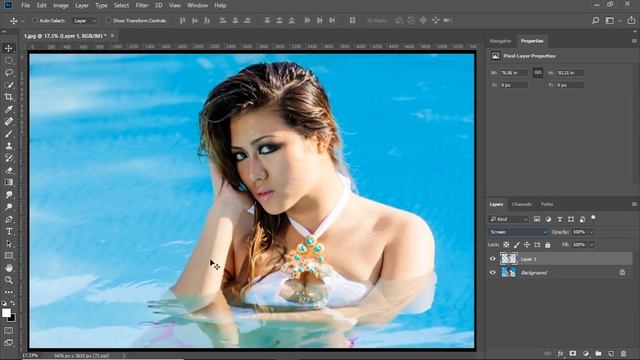The height and width of the screenshot is (360, 640).
Task: Open workspace switcher dropdown at top right
Action: [612, 20]
